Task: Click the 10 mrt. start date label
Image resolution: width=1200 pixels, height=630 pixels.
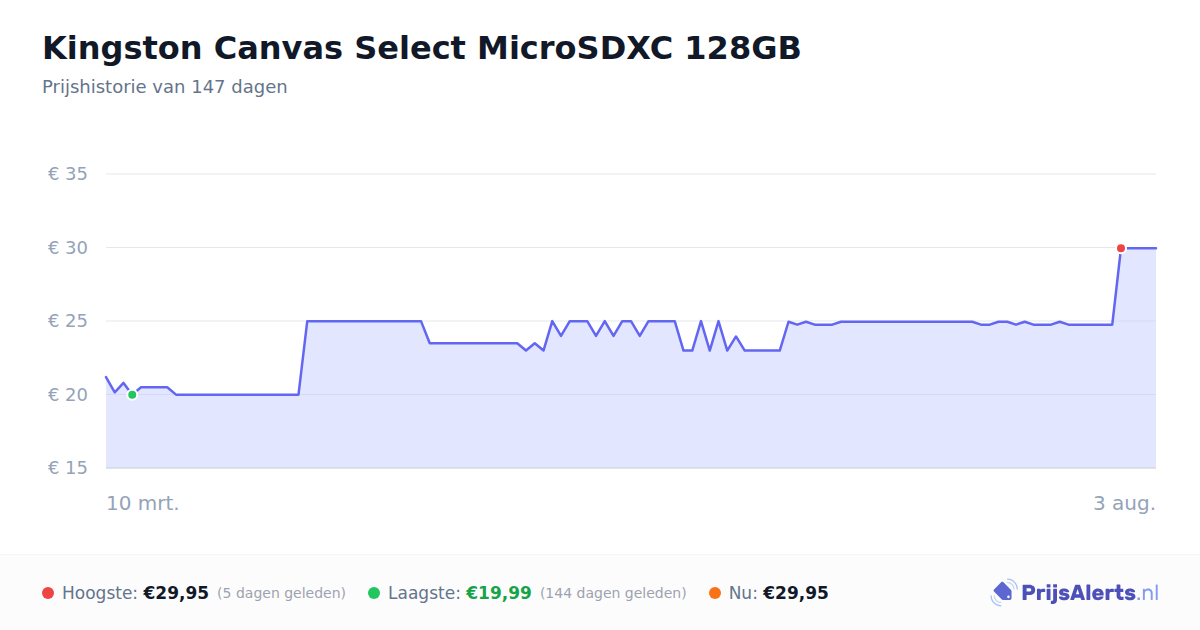Action: 143,503
